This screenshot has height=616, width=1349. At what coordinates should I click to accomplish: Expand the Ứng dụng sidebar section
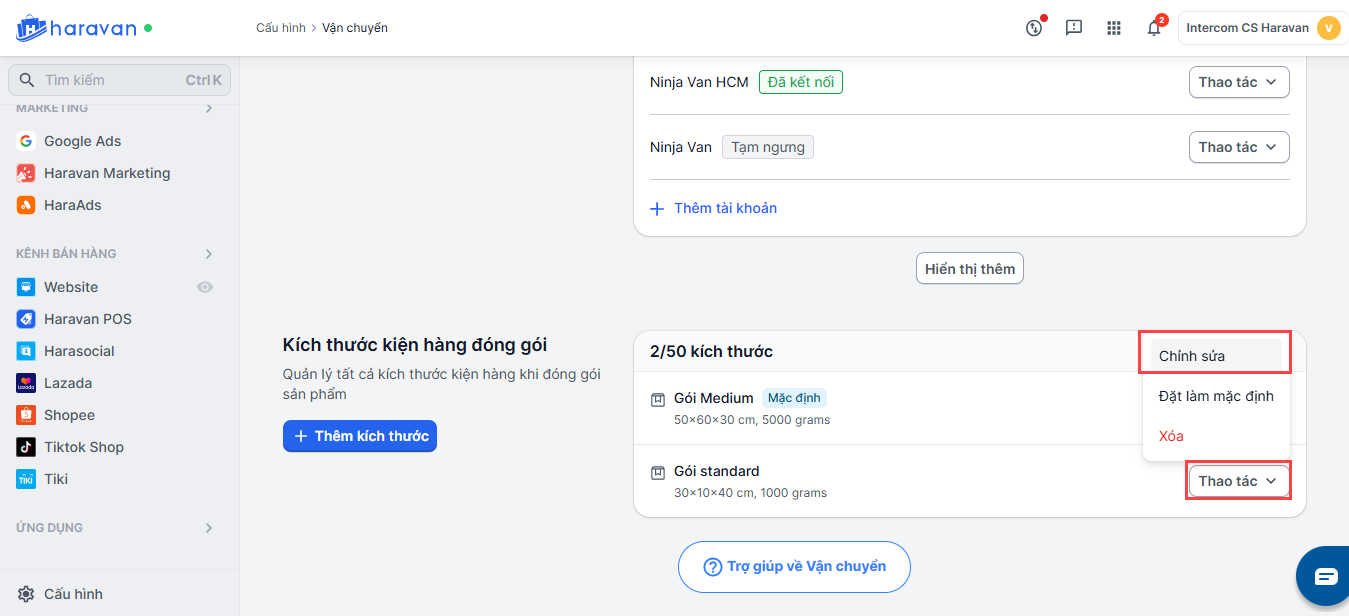click(209, 528)
